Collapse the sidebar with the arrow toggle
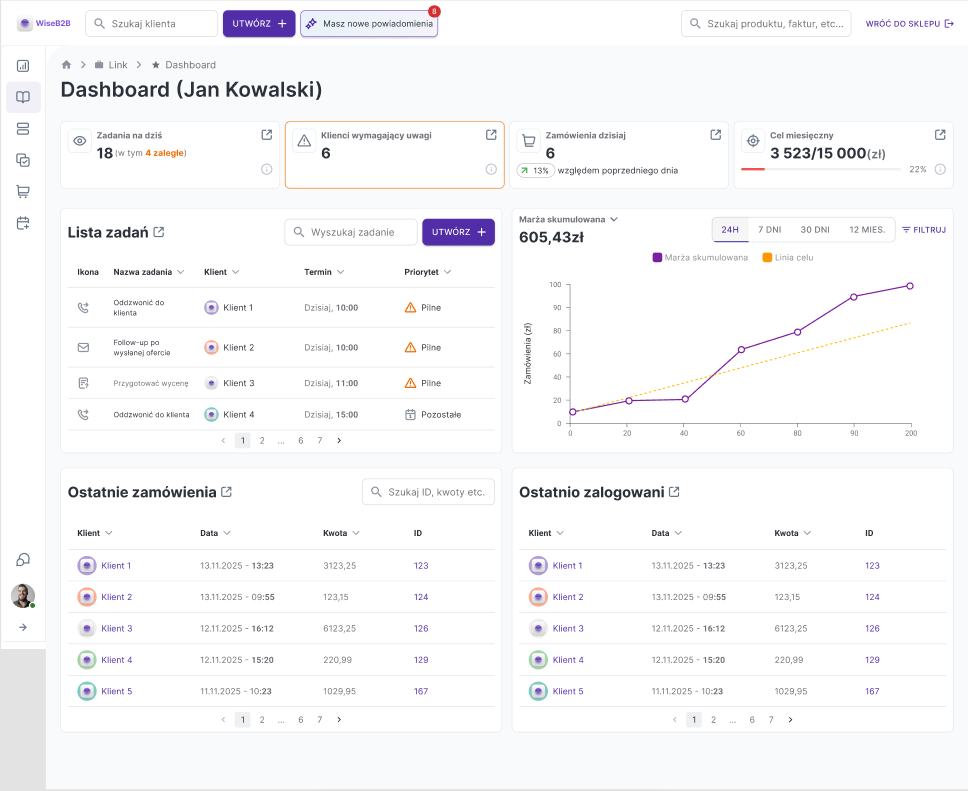 coord(22,627)
